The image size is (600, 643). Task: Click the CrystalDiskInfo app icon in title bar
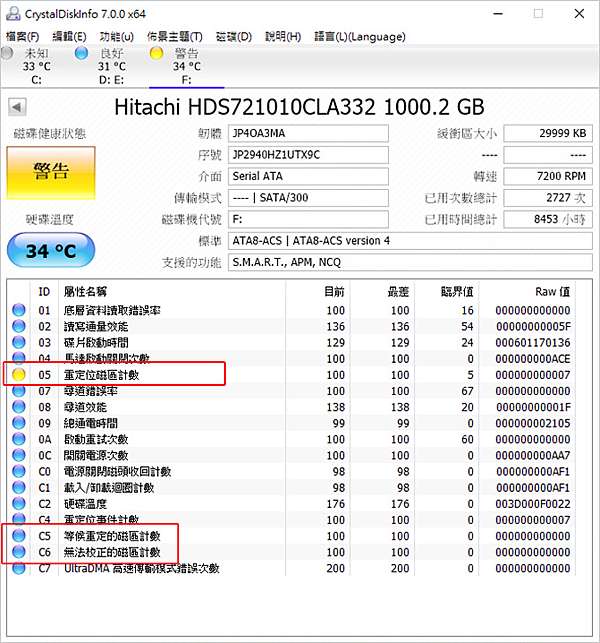[x=13, y=14]
